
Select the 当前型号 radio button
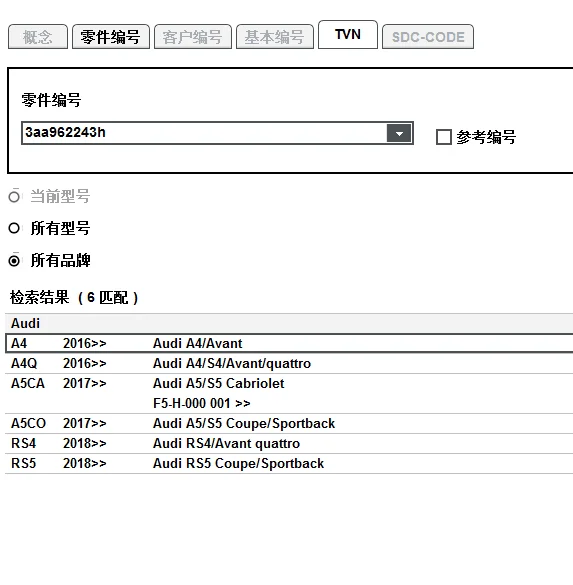point(14,196)
